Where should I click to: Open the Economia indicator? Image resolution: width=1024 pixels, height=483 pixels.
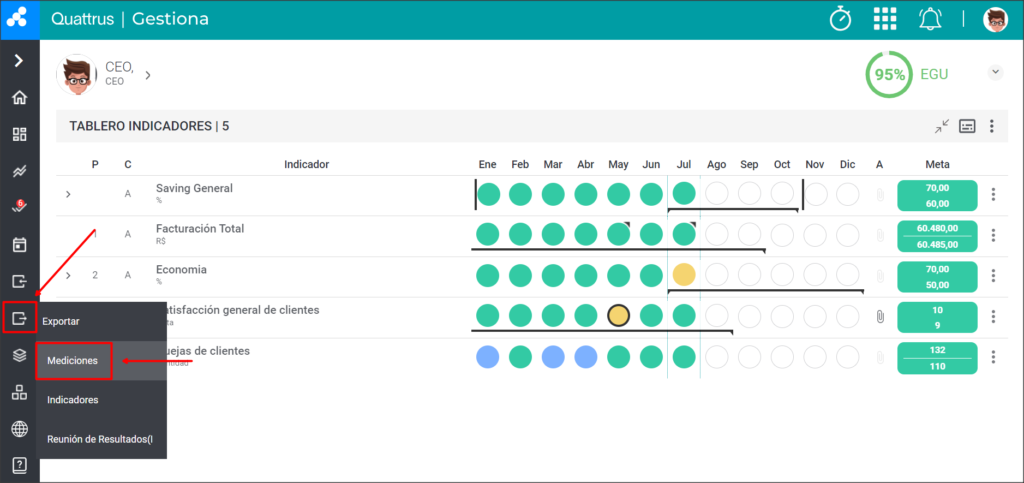[x=181, y=270]
